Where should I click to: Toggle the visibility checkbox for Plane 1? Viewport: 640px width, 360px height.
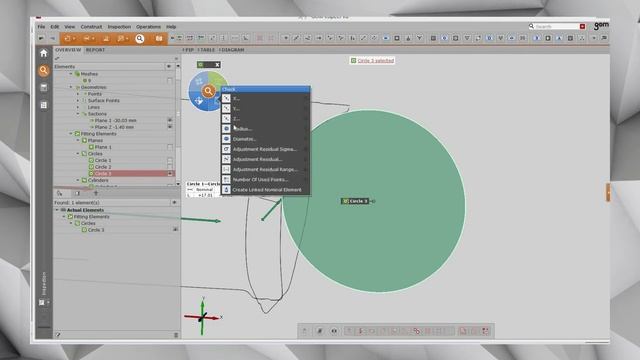170,147
